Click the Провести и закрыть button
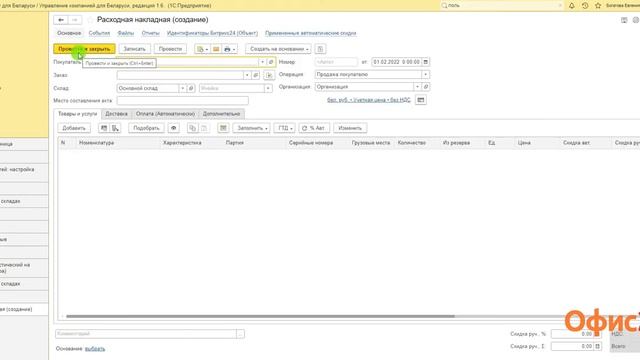Screen dimensions: 640x360 click(84, 49)
